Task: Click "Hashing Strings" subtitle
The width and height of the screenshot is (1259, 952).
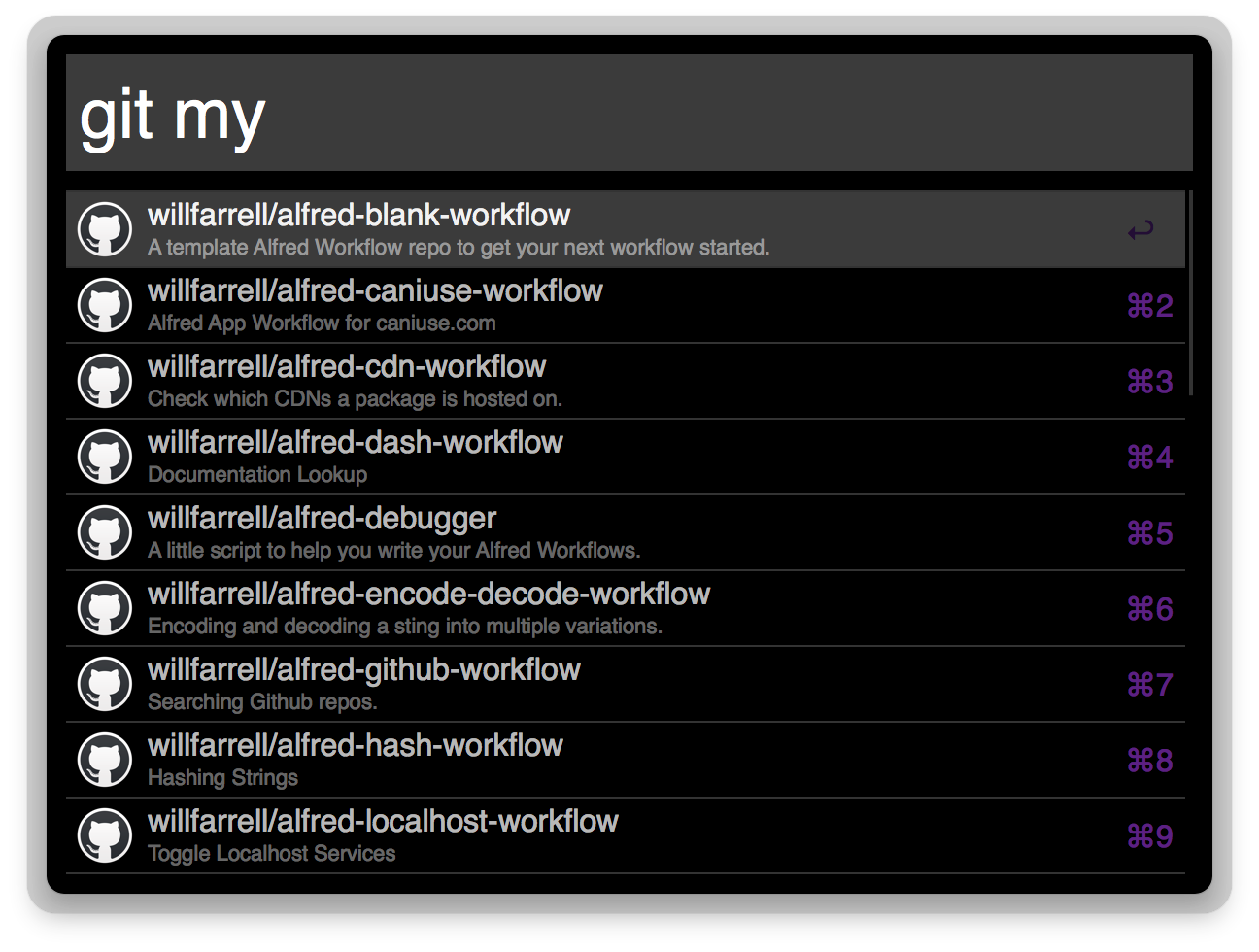Action: [x=223, y=778]
